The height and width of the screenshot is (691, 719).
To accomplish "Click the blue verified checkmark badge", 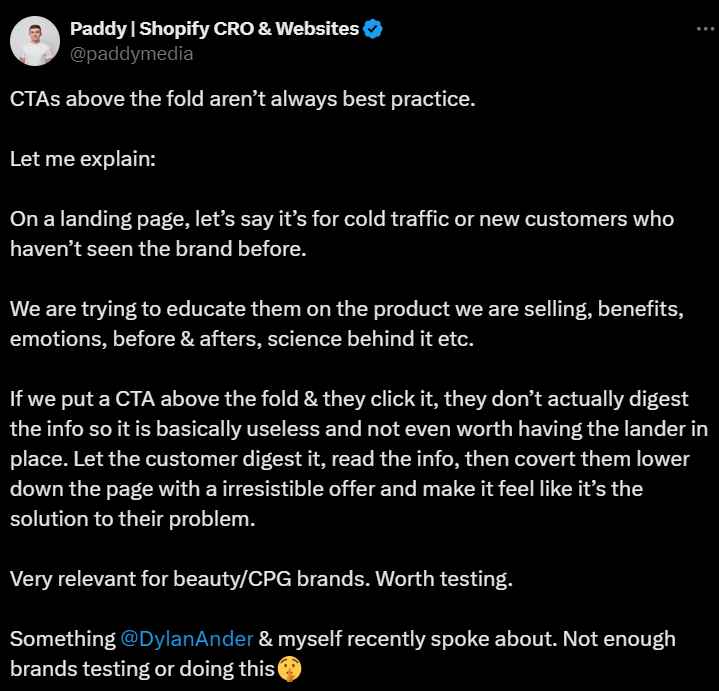I will tap(372, 29).
